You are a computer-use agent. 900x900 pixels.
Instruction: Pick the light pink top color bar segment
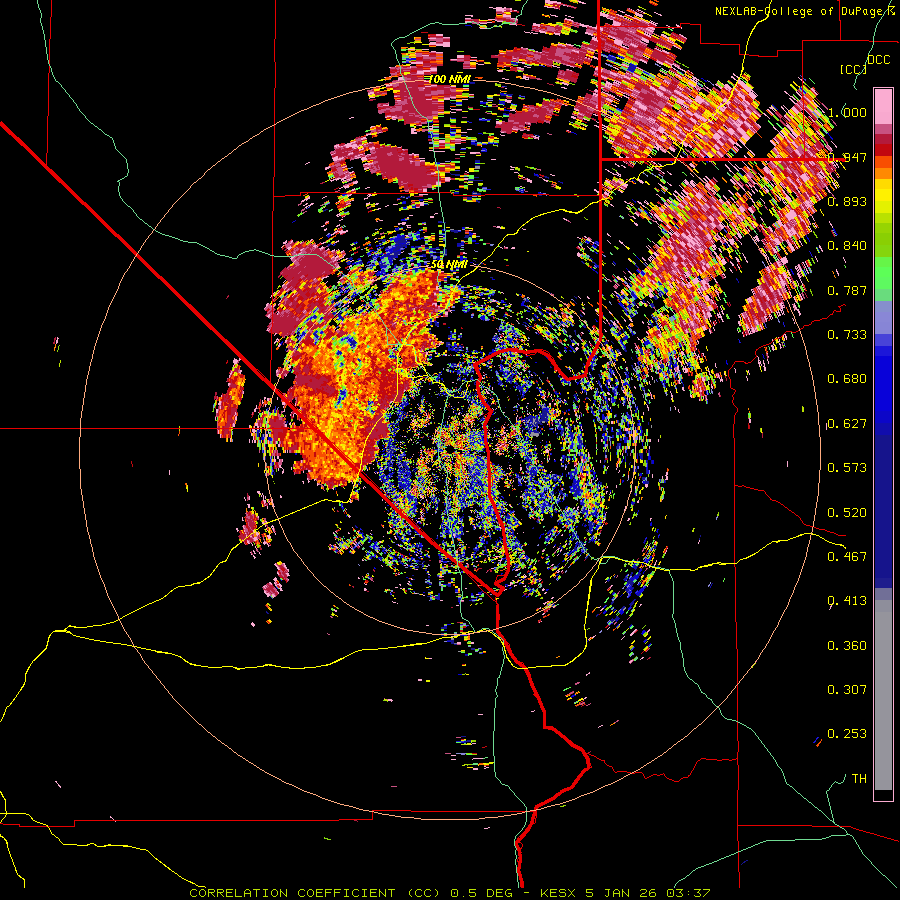[883, 106]
